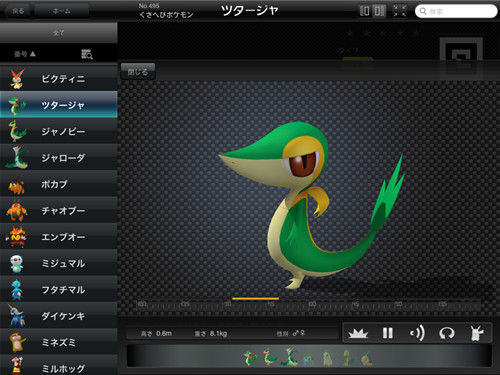500x375 pixels.
Task: Tap the 性別 gender symbols
Action: pyautogui.click(x=298, y=333)
